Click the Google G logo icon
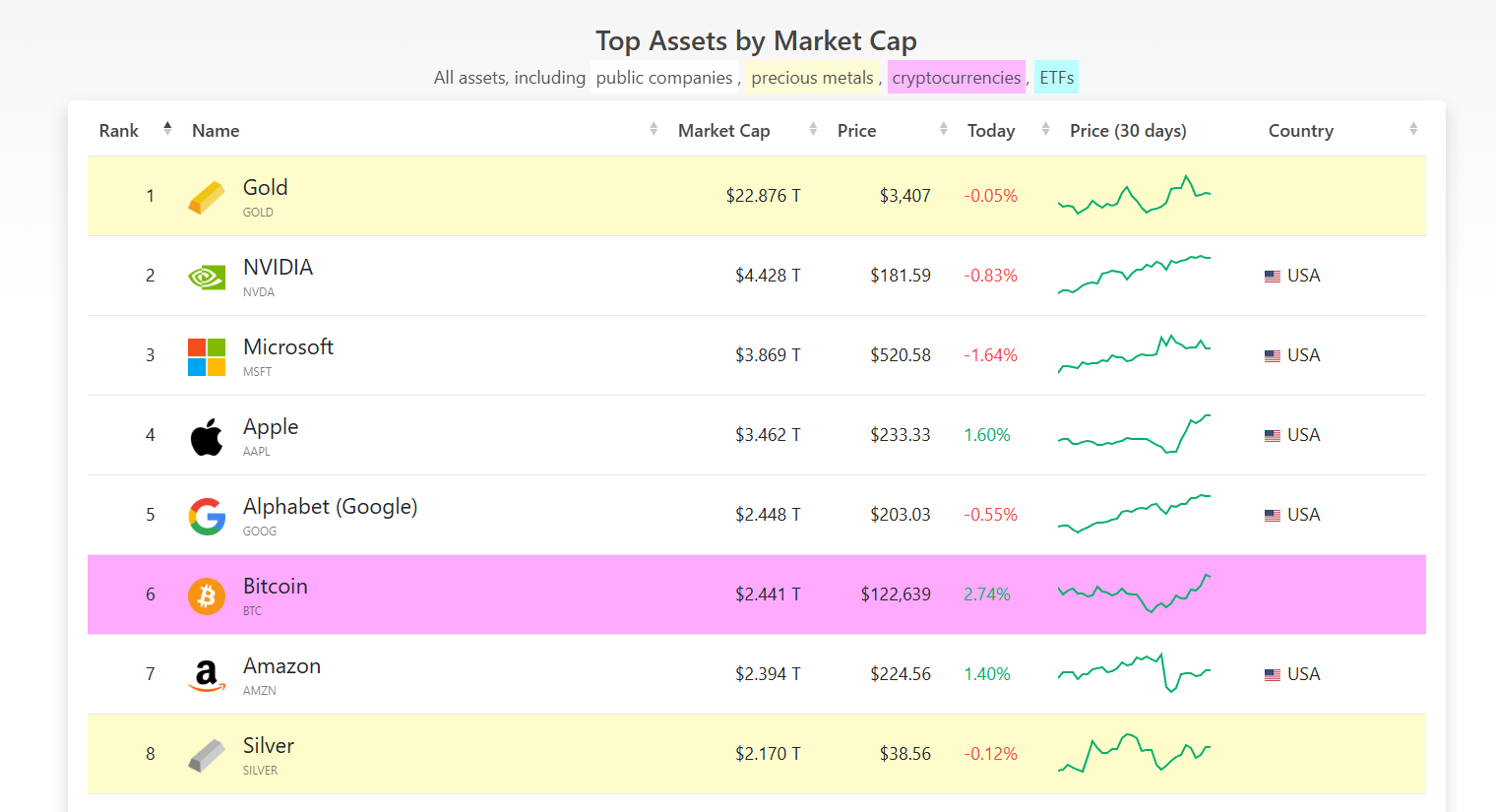 (x=207, y=516)
